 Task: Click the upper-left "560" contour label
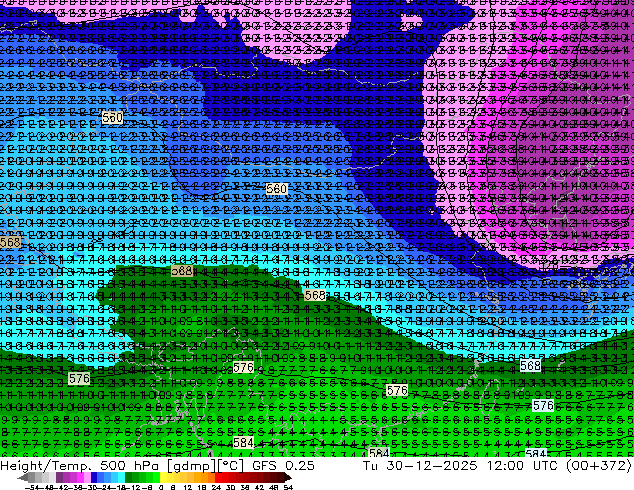click(112, 118)
